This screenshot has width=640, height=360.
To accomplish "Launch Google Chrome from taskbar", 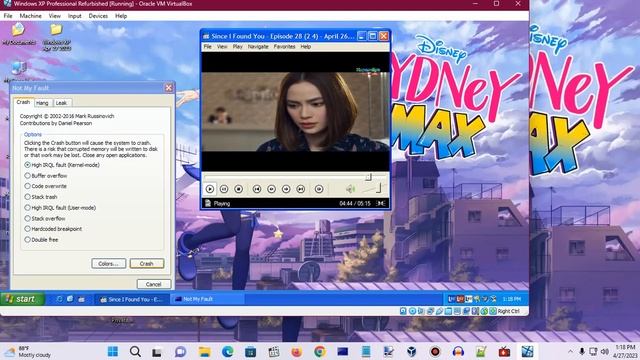I will tap(320, 351).
